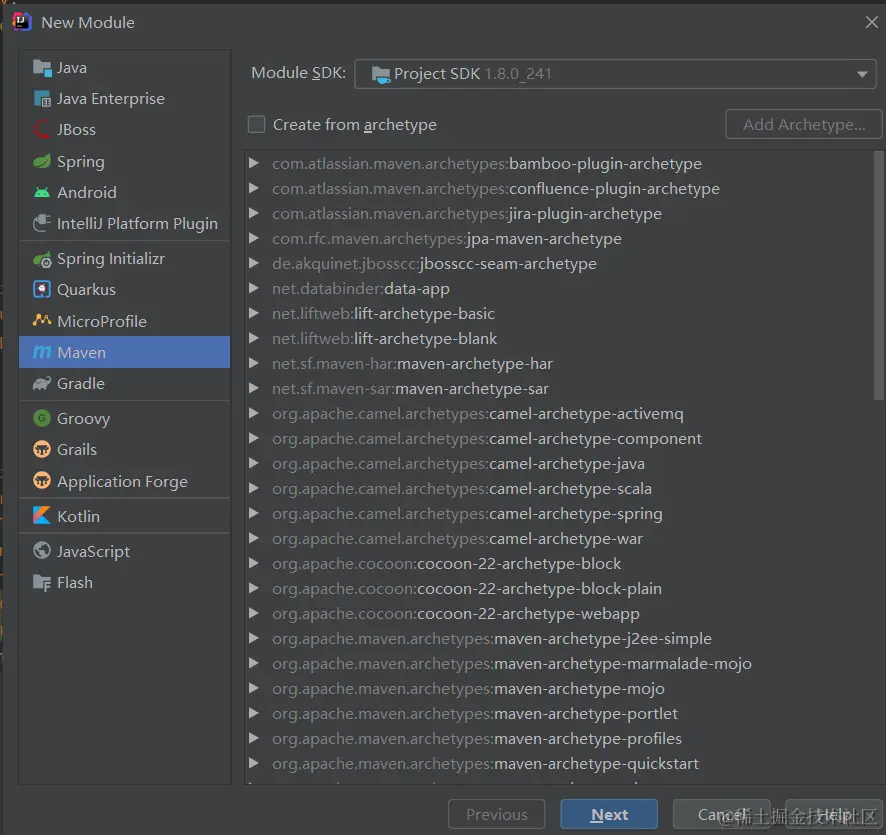
Task: Select the MicroProfile icon
Action: point(41,321)
